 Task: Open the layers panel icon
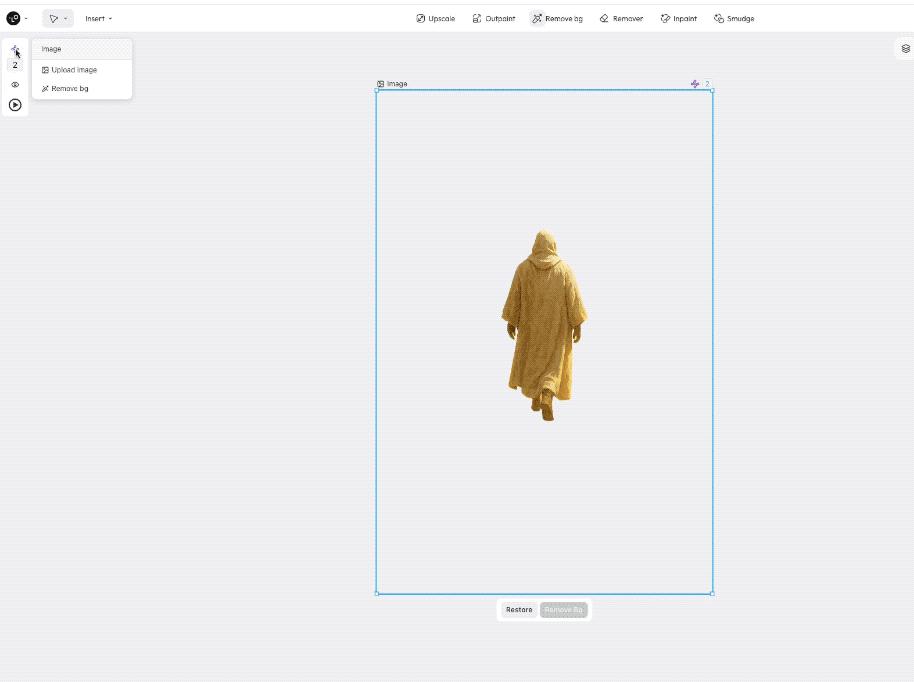pyautogui.click(x=905, y=49)
